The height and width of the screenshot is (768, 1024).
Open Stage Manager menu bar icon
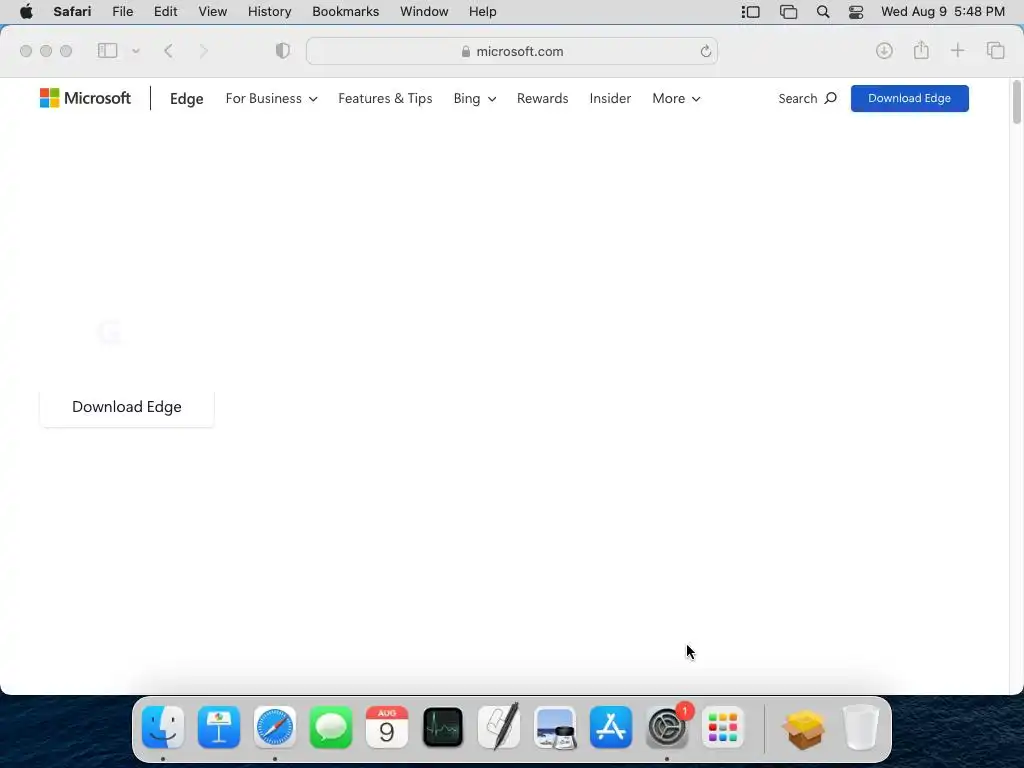pos(750,12)
